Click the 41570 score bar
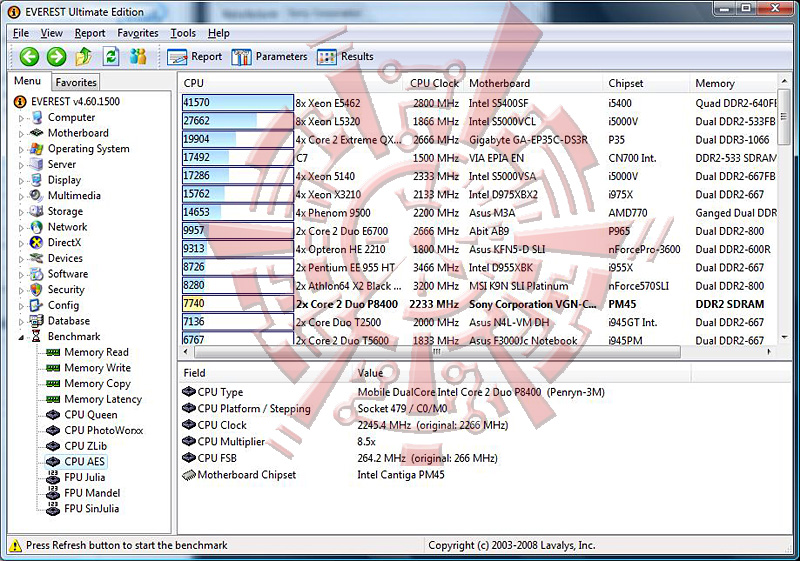800x561 pixels. click(x=238, y=103)
